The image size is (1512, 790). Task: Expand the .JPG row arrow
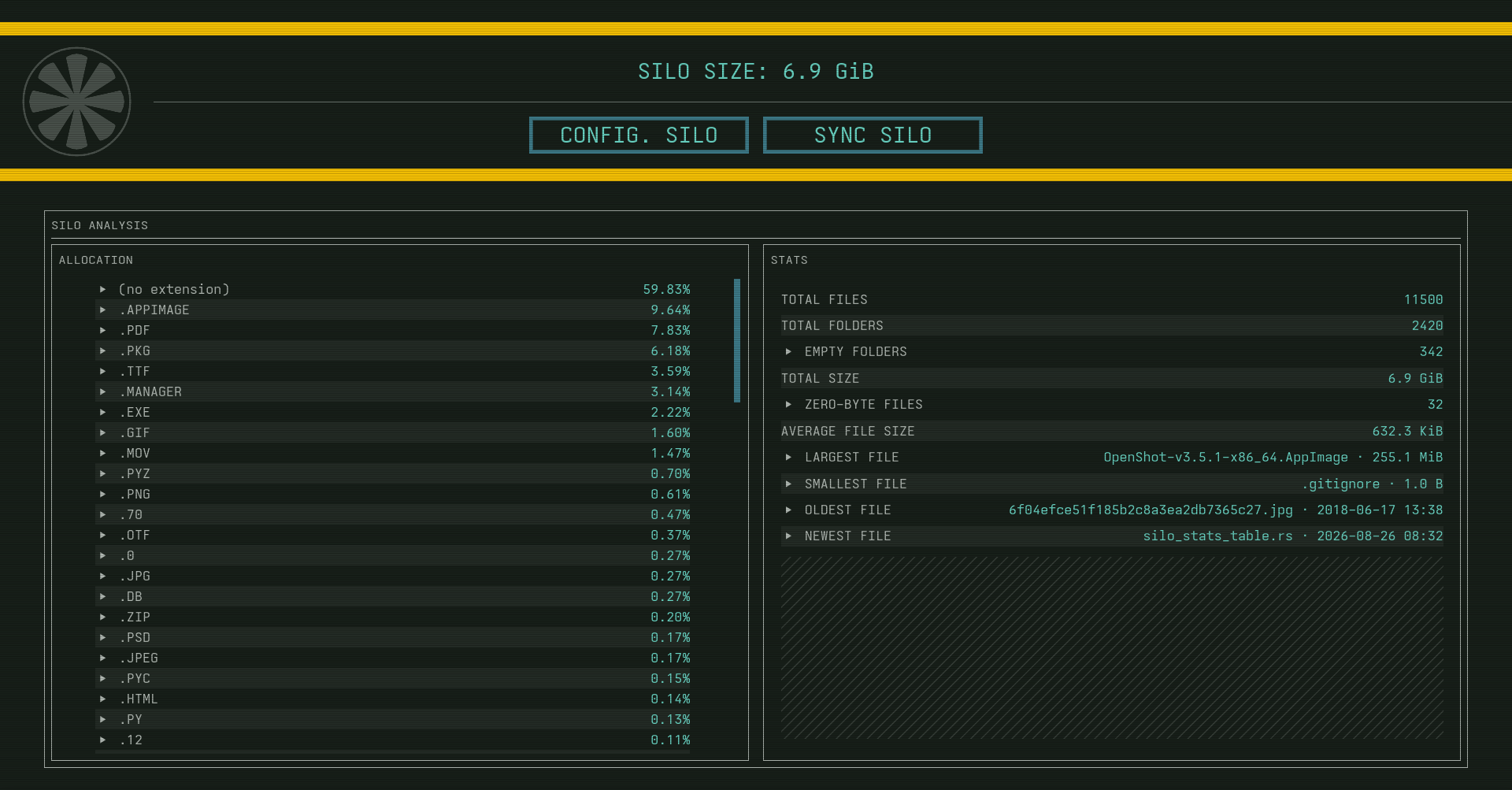[x=103, y=576]
